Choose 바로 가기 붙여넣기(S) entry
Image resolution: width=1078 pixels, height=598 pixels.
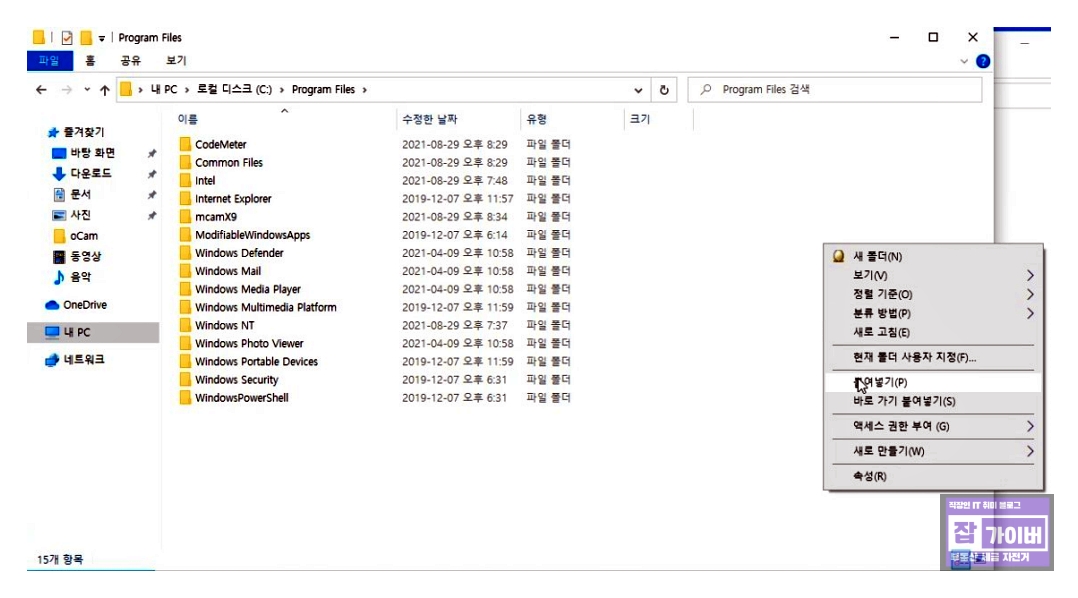coord(933,401)
